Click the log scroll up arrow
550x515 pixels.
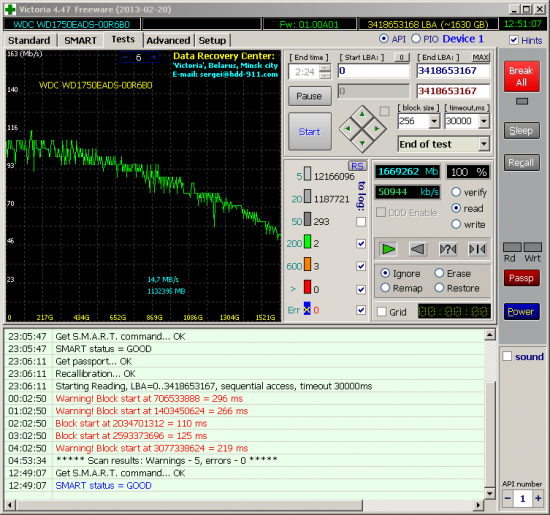click(x=490, y=335)
